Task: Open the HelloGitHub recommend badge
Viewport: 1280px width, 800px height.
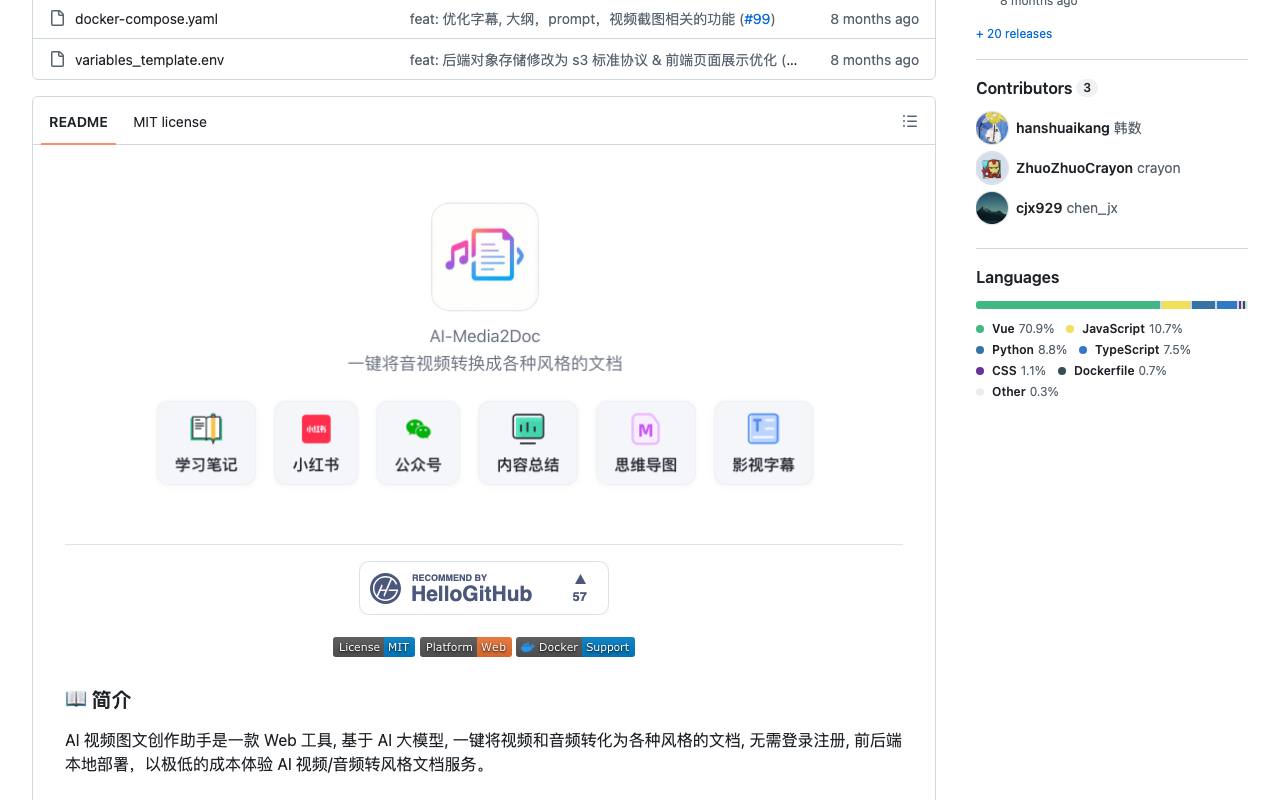Action: point(484,588)
